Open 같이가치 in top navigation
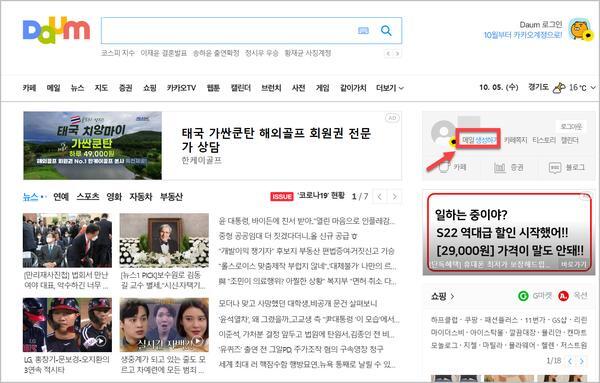This screenshot has height=383, width=600. point(353,88)
